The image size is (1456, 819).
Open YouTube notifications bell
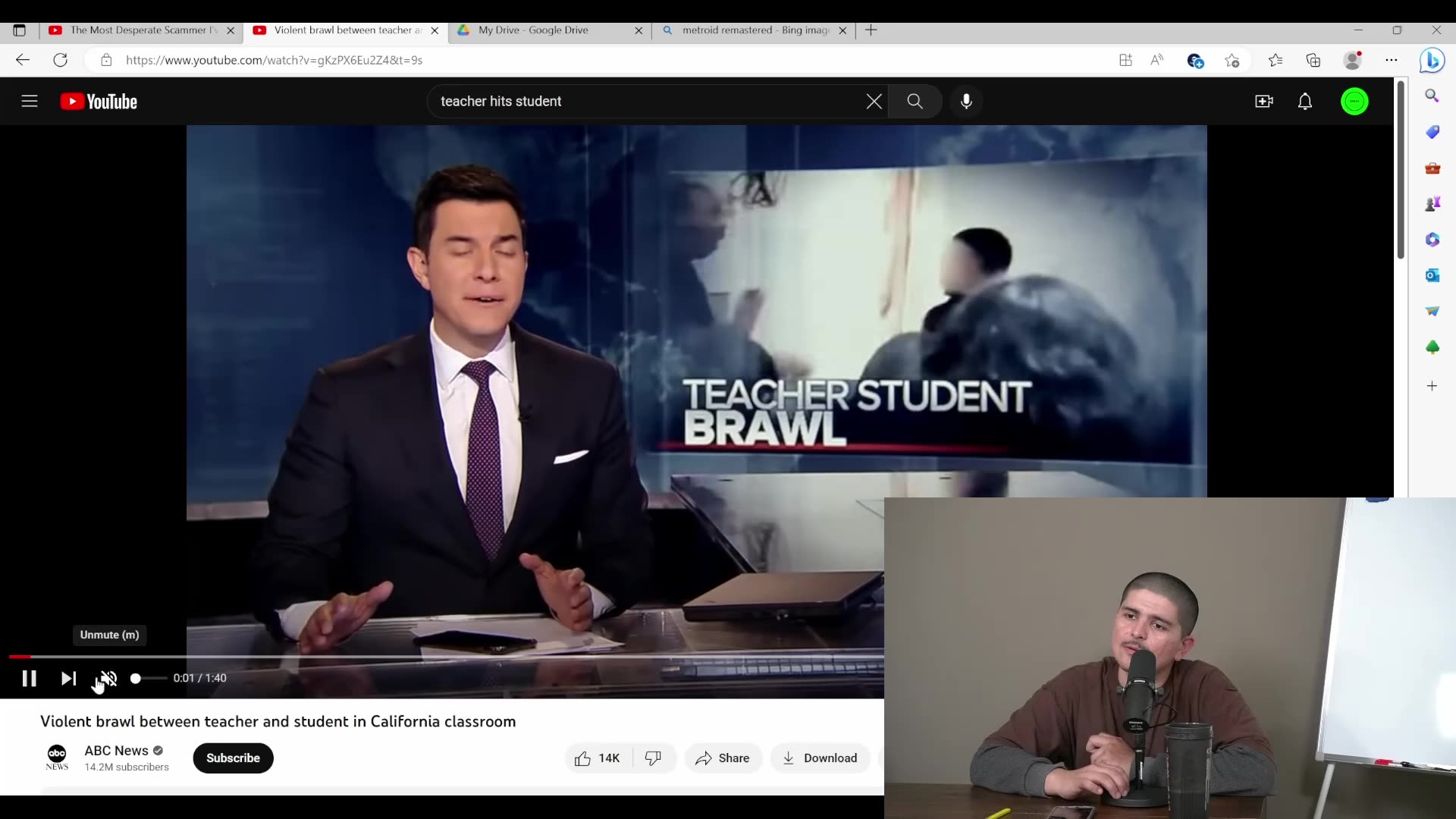pos(1304,102)
